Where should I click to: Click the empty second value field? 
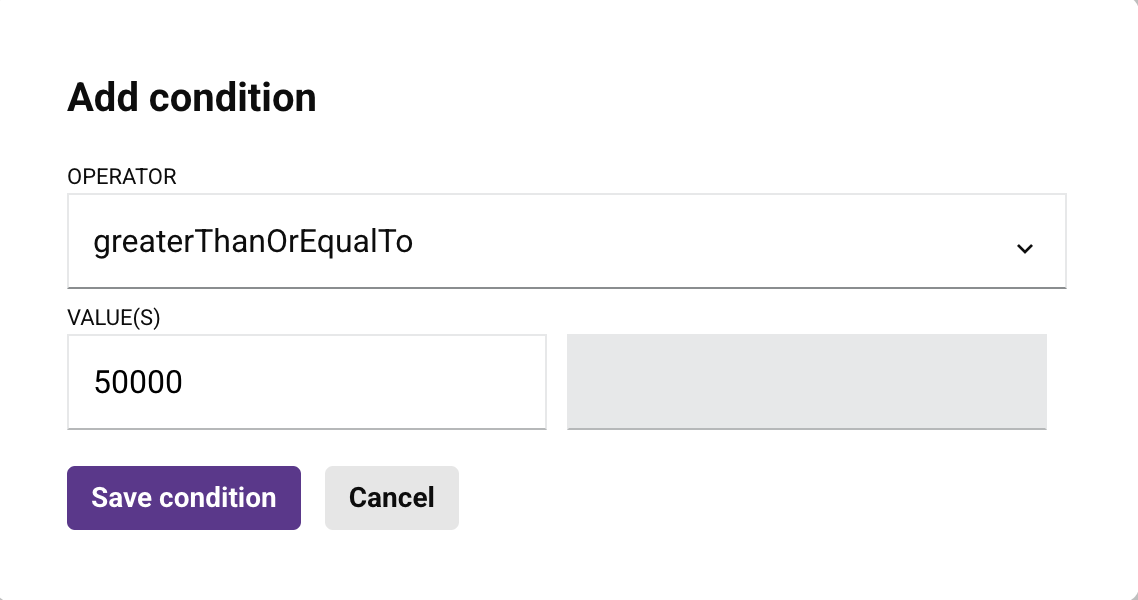click(806, 381)
